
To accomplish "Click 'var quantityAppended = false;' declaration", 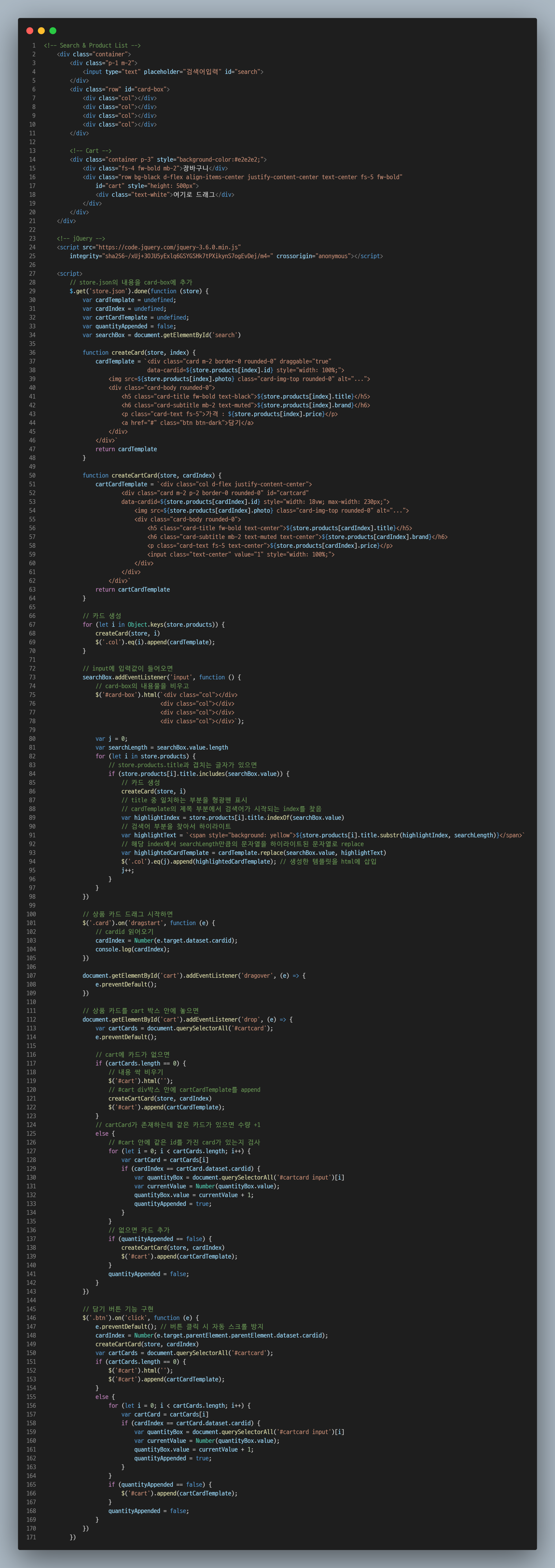I will click(129, 326).
